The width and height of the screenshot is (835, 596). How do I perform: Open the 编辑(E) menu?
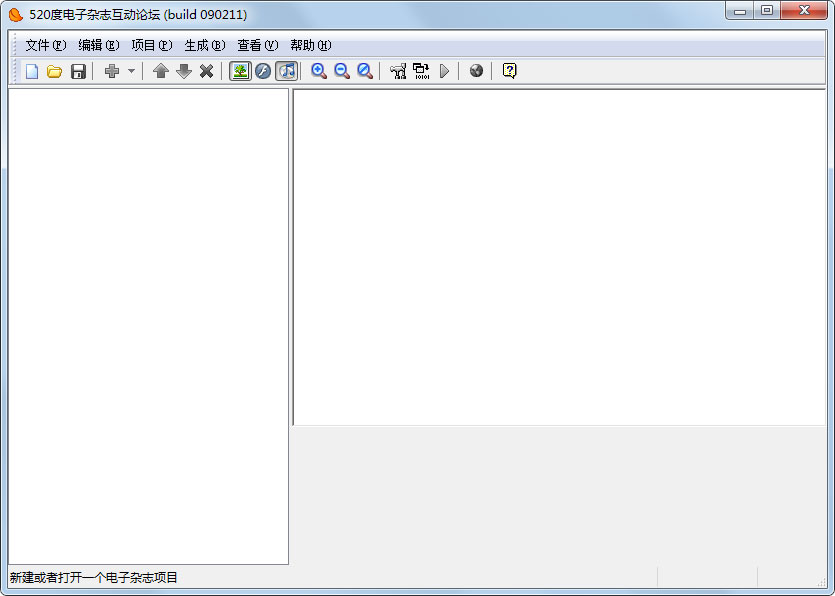point(99,45)
